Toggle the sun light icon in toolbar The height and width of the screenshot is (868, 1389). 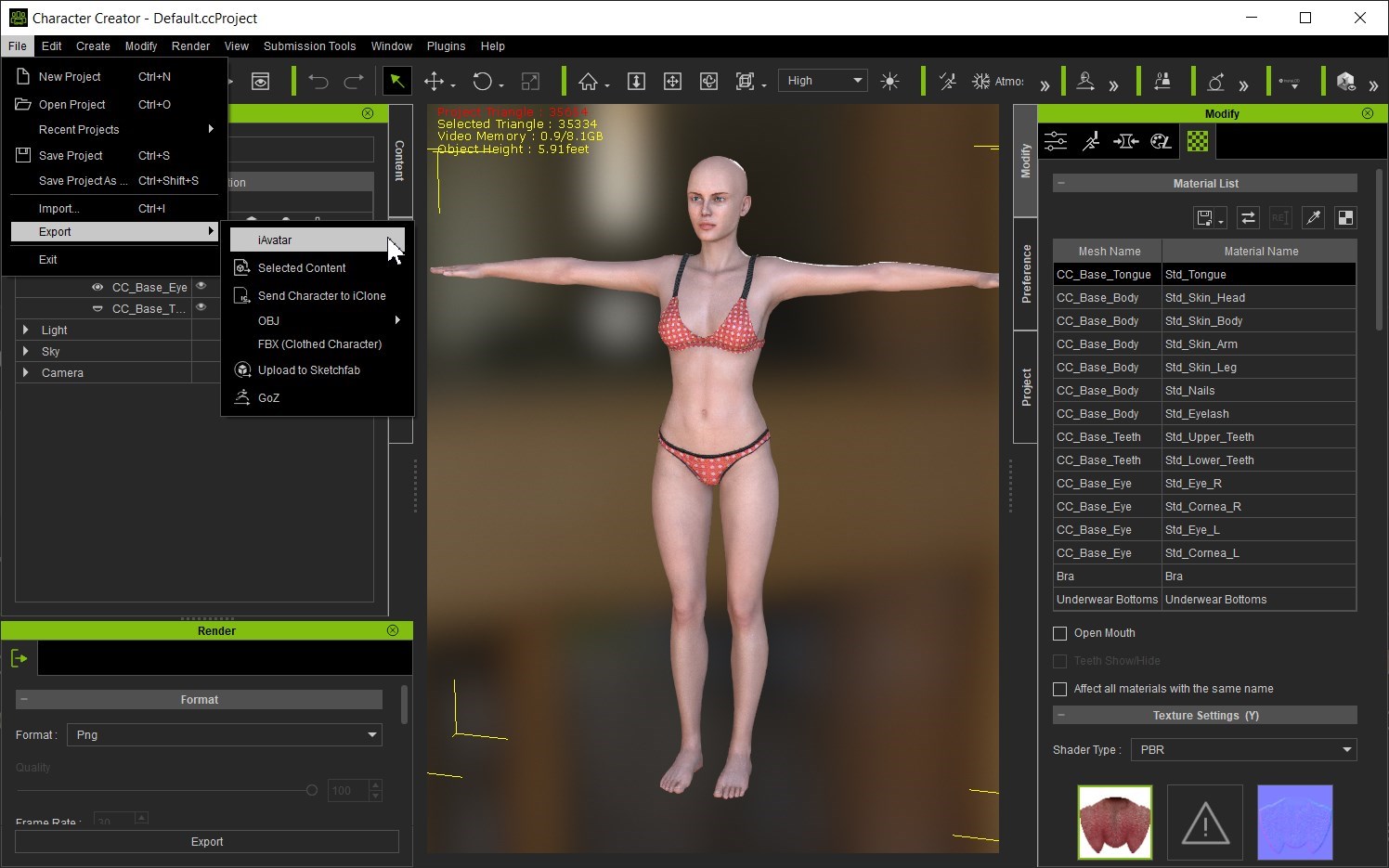889,82
